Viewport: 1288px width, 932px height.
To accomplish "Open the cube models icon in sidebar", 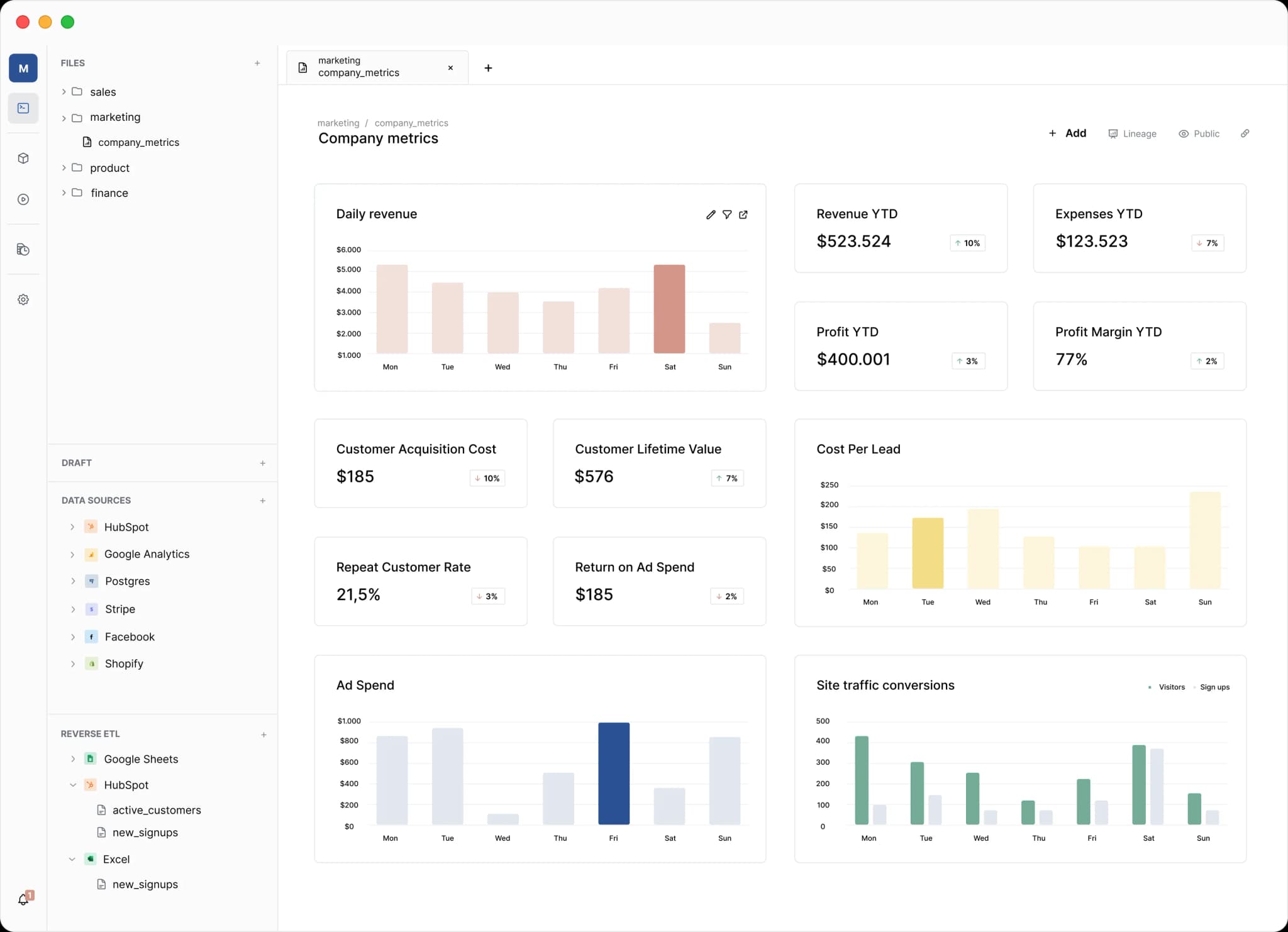I will click(23, 158).
